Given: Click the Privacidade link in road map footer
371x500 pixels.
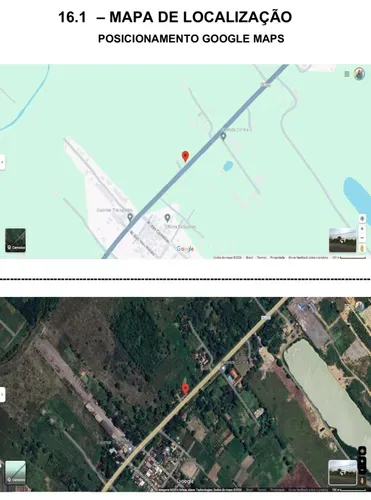Looking at the screenshot, I should click(x=277, y=257).
